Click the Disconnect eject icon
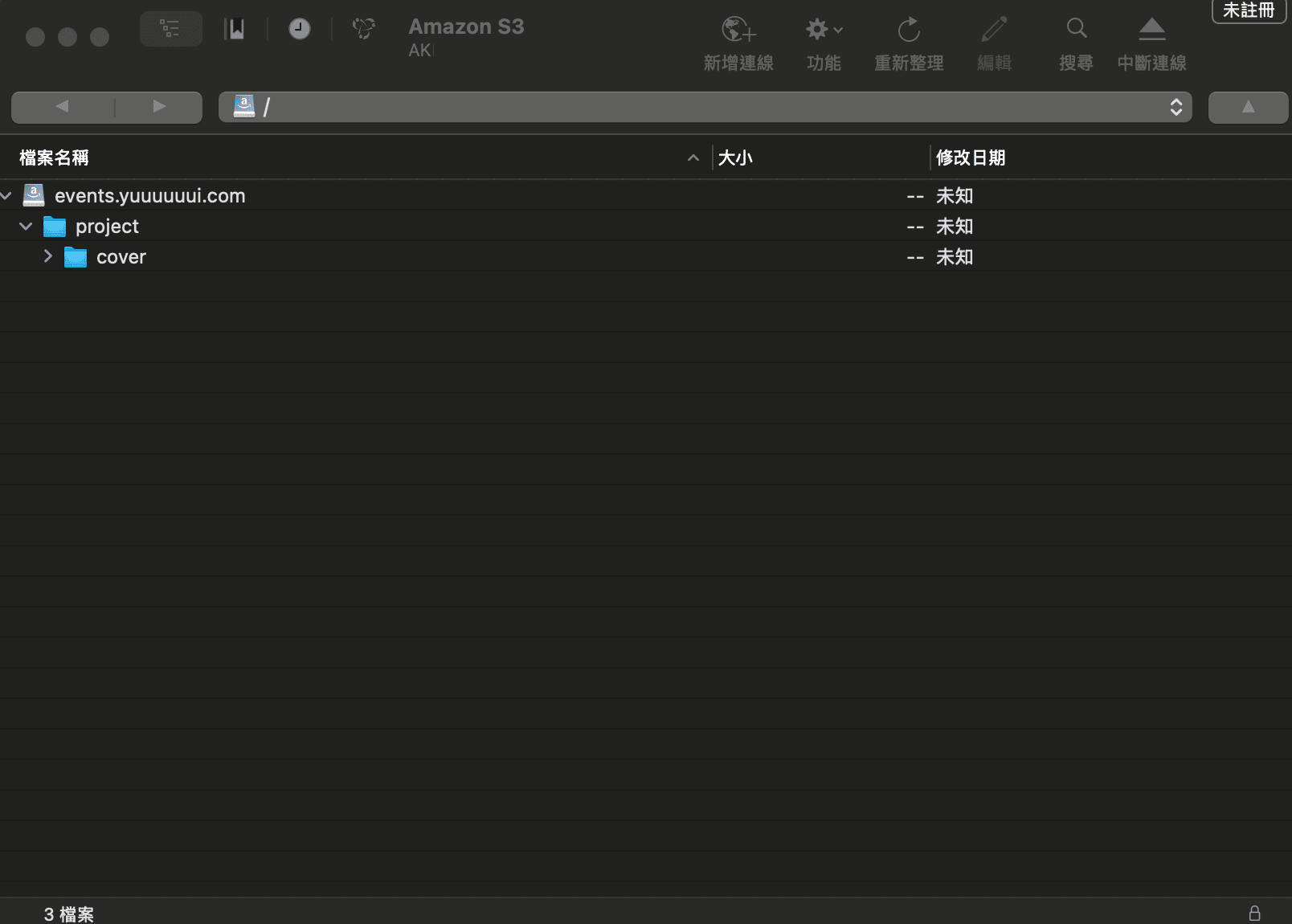This screenshot has width=1292, height=924. (1151, 31)
